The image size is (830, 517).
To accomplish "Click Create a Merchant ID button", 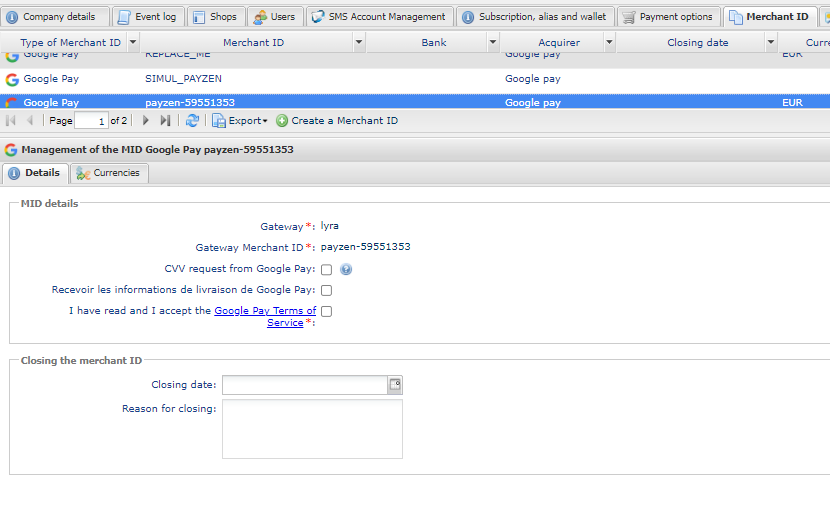I will click(x=337, y=121).
